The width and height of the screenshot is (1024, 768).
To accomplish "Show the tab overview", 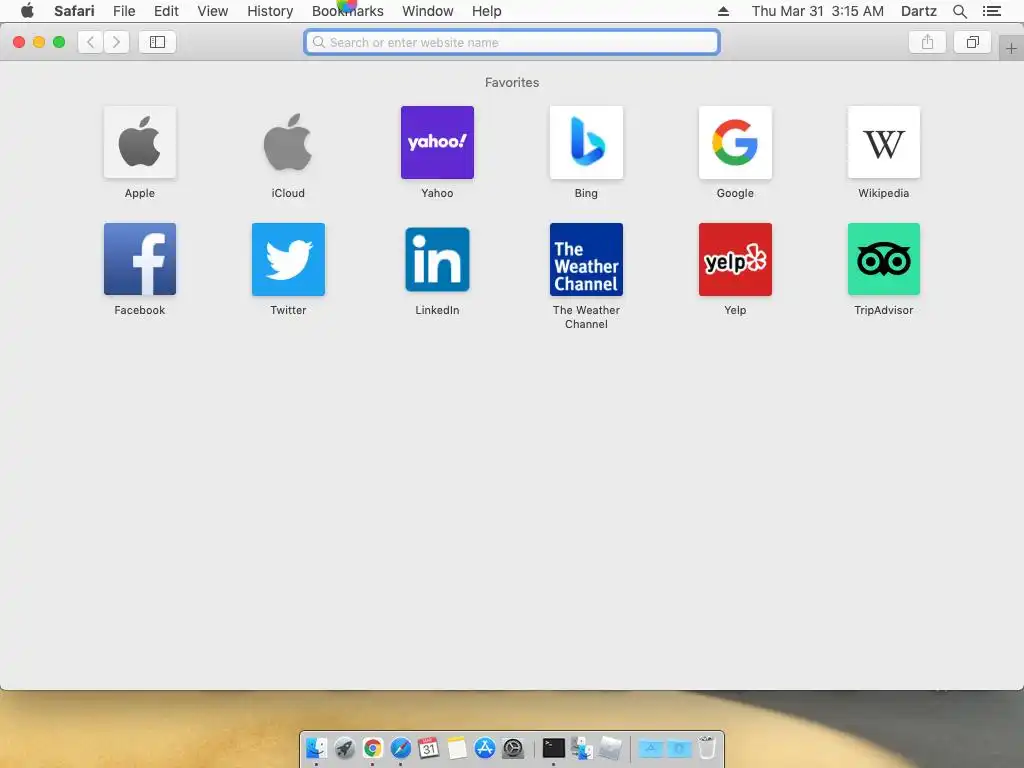I will click(x=972, y=42).
